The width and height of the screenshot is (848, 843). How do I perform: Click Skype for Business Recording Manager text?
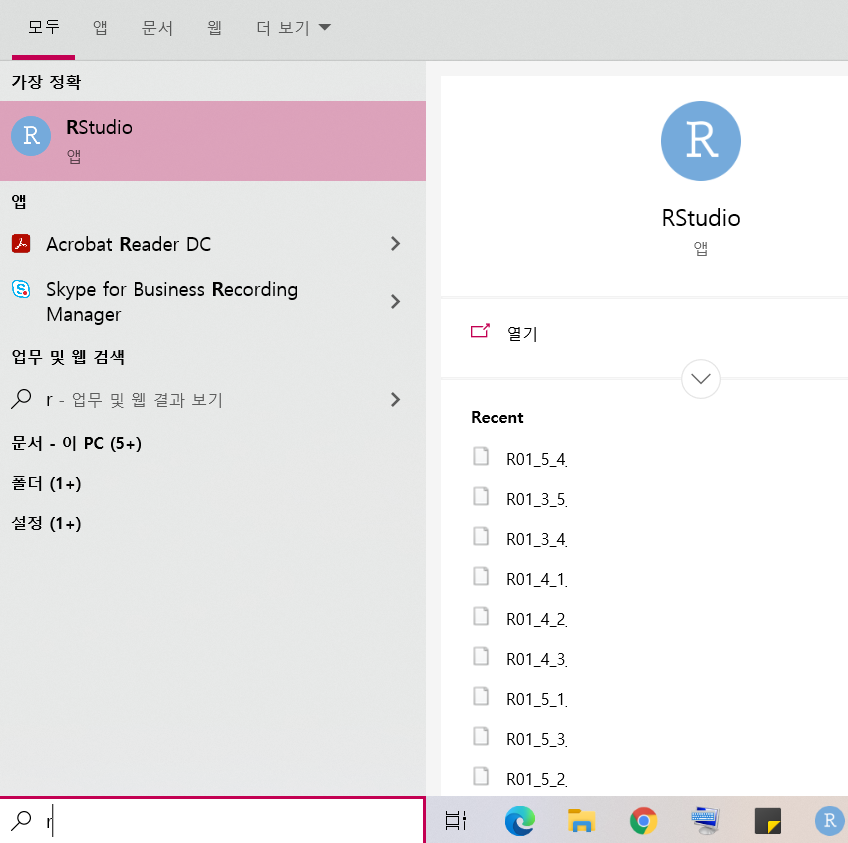tap(171, 302)
